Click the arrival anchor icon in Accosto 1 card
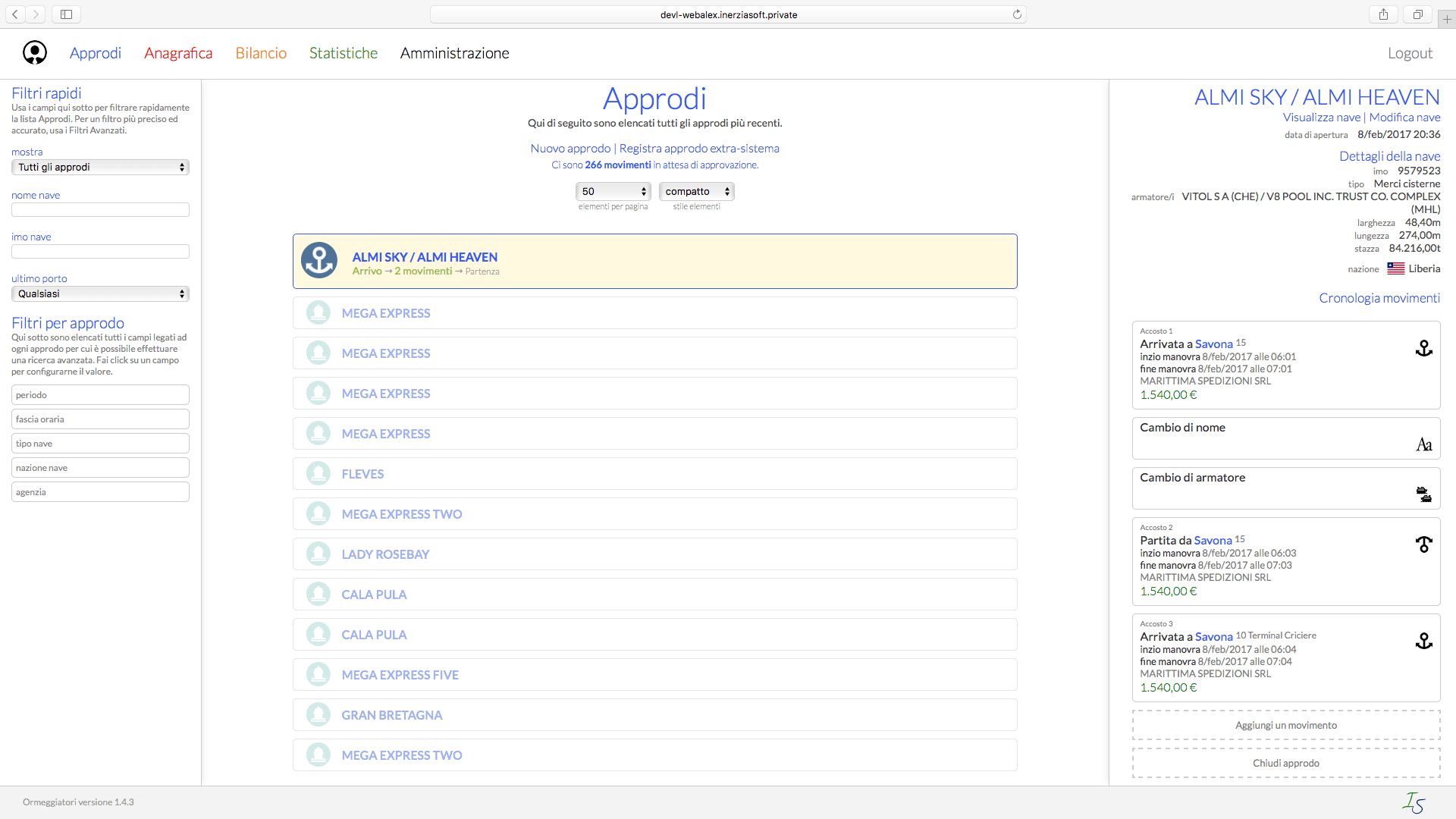The height and width of the screenshot is (819, 1456). (1424, 348)
